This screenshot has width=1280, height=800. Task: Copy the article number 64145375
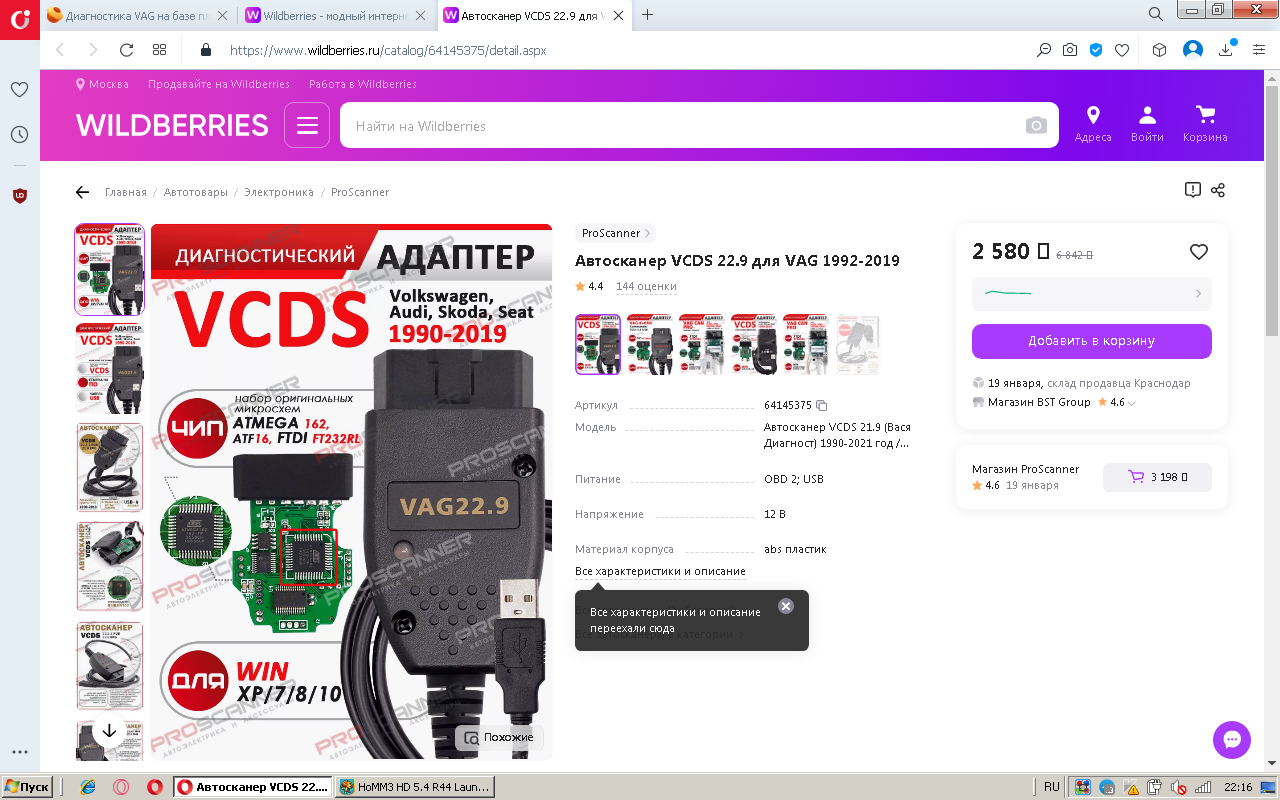point(822,405)
